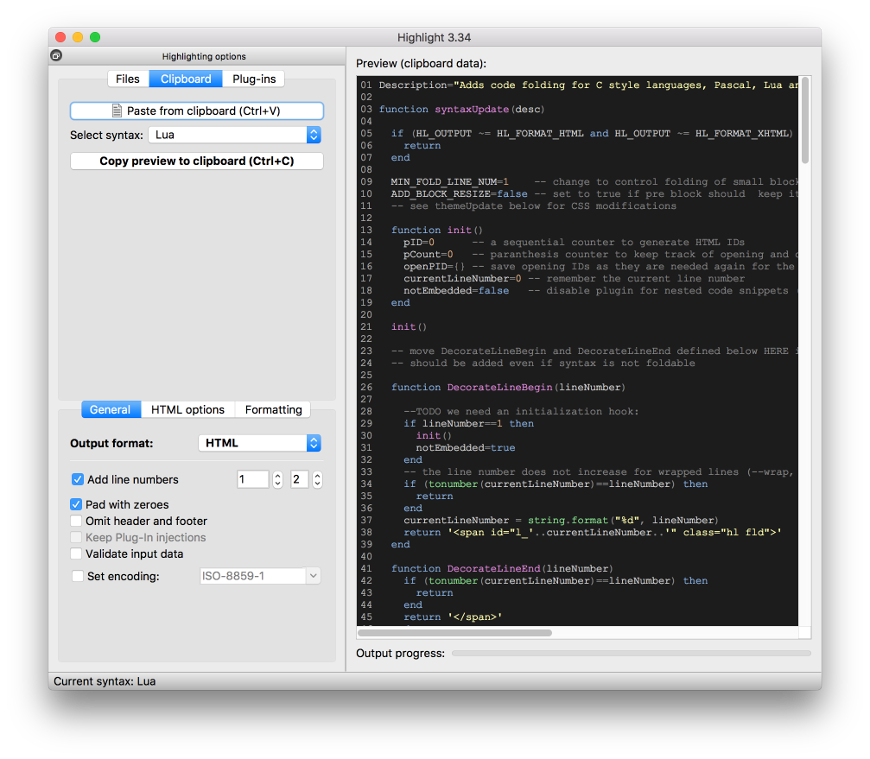This screenshot has height=759, width=870.
Task: Open the General options tab
Action: coord(110,409)
